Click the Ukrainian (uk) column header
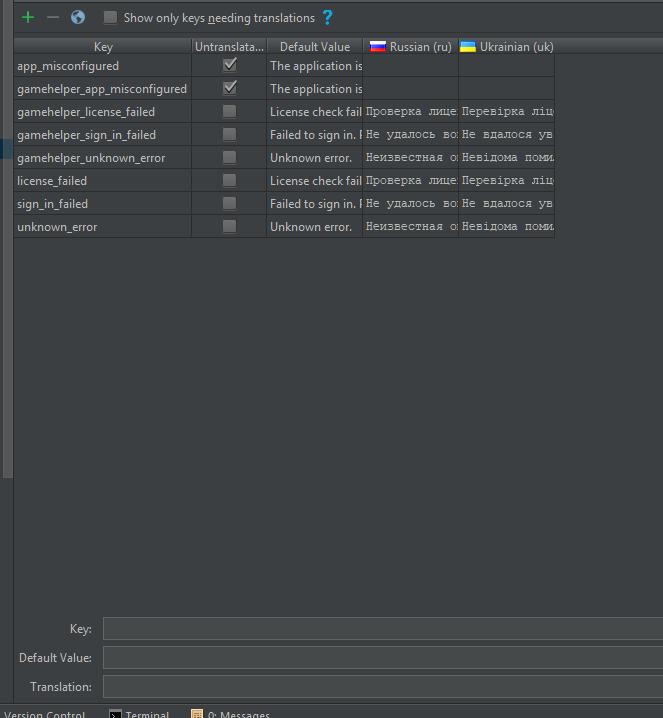663x718 pixels. tap(506, 47)
